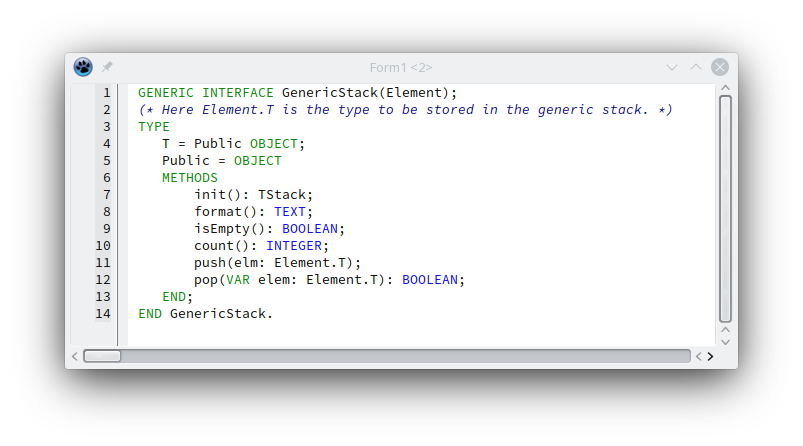Screen dimensions: 803x446
Task: Click the GENERIC keyword on line 1
Action: point(166,93)
